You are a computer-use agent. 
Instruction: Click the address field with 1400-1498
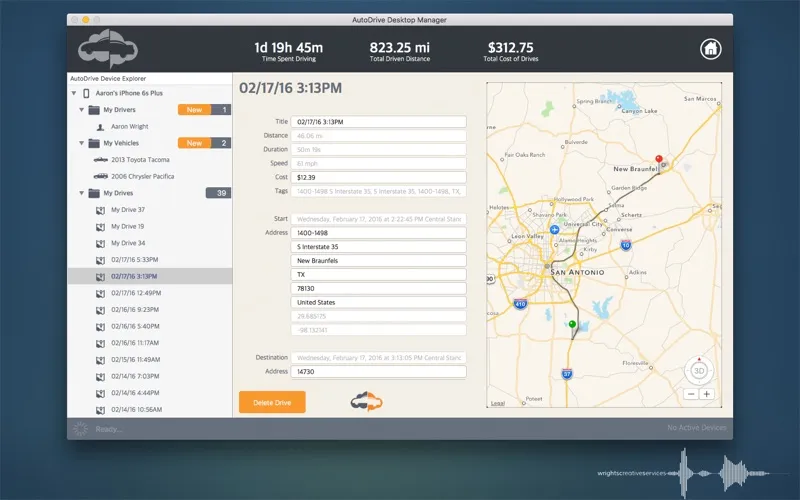[379, 233]
